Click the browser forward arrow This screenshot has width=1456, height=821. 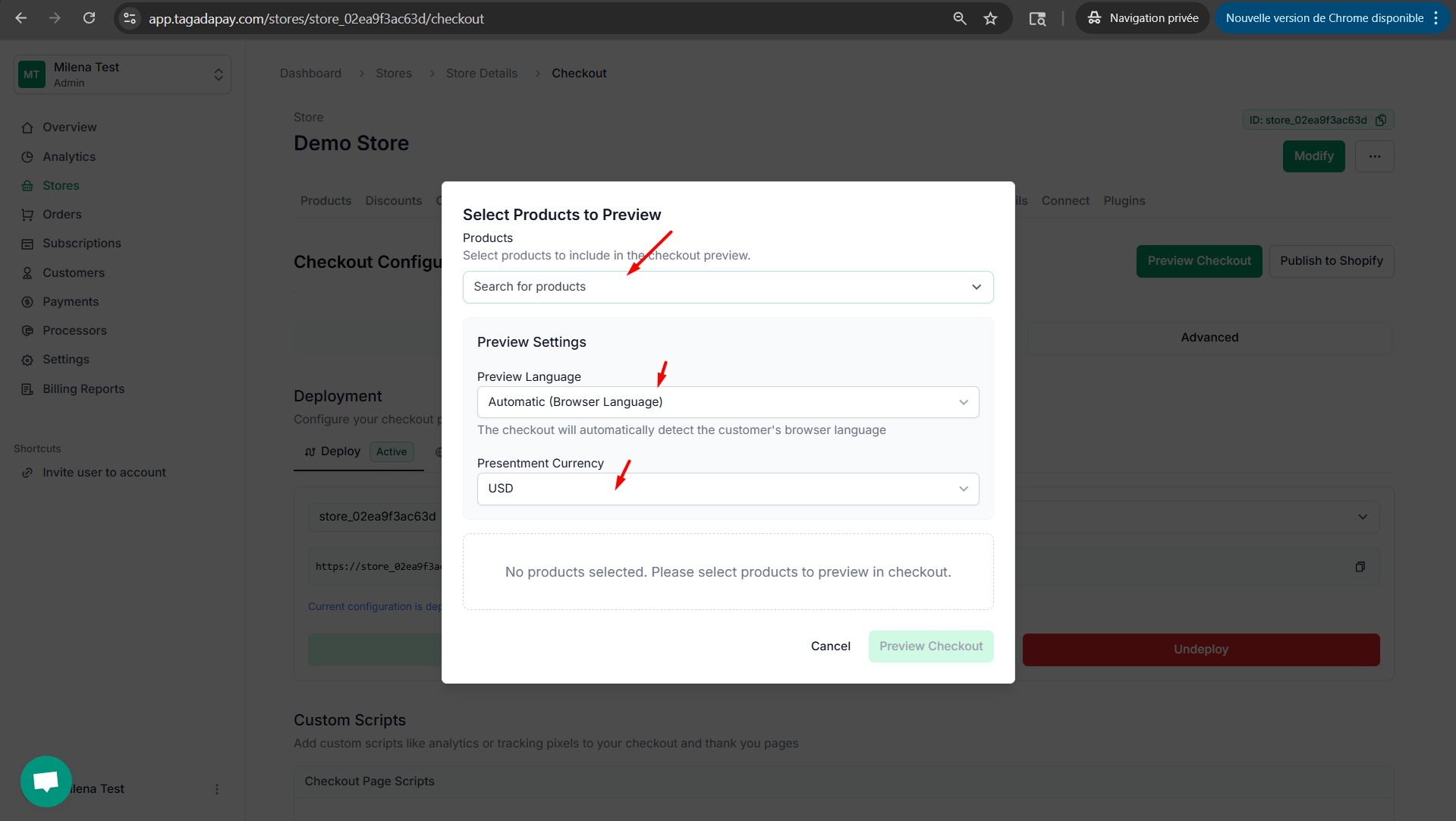pos(55,18)
